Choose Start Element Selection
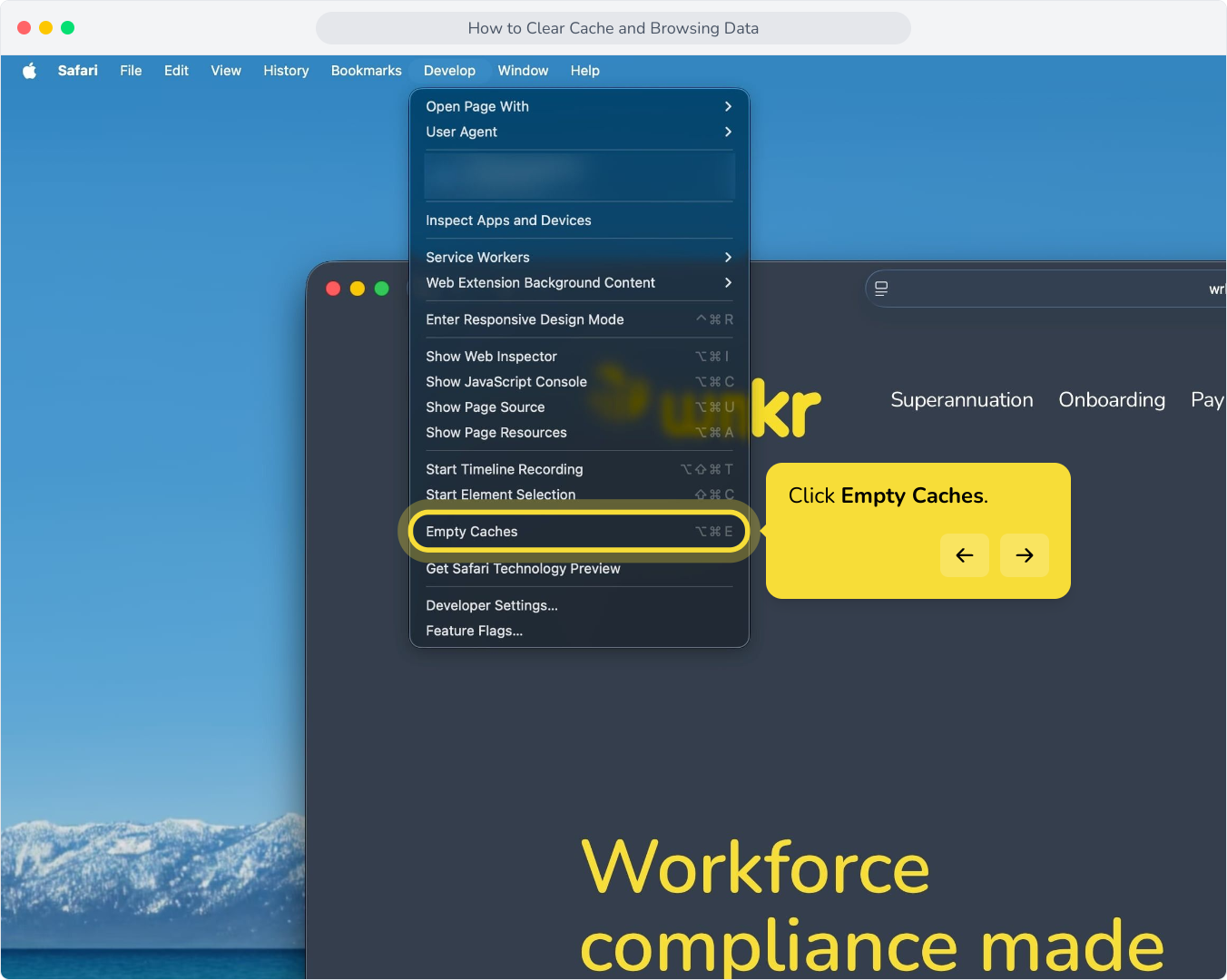 pyautogui.click(x=579, y=495)
